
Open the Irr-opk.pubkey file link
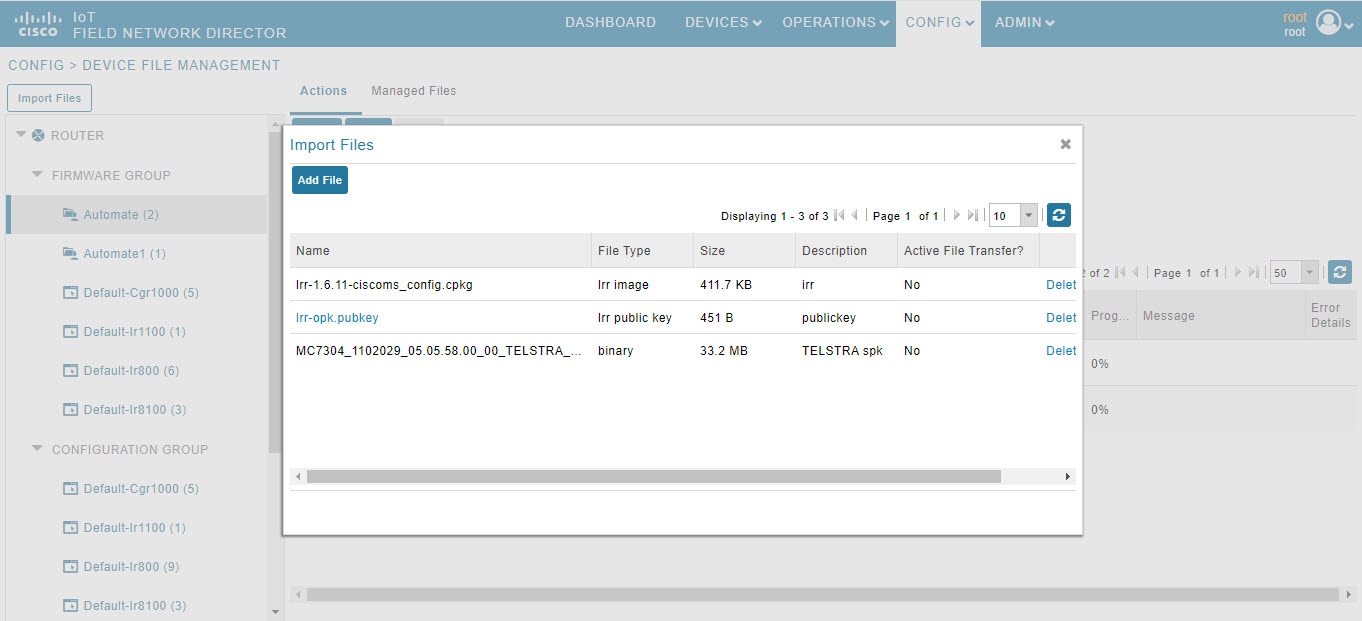click(337, 318)
